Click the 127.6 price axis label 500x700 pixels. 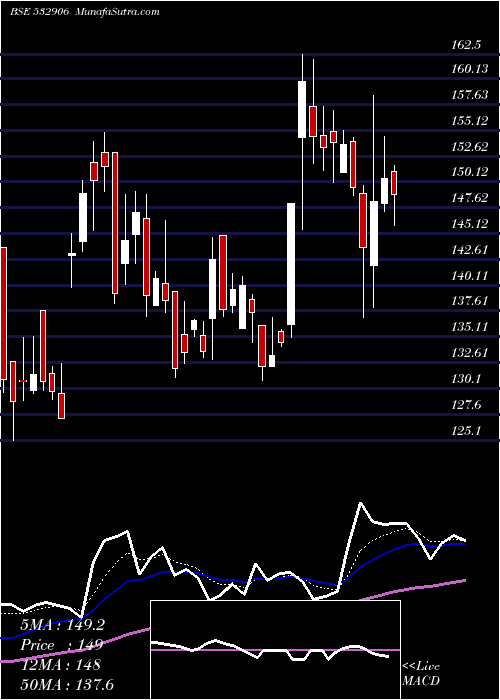coord(467,405)
